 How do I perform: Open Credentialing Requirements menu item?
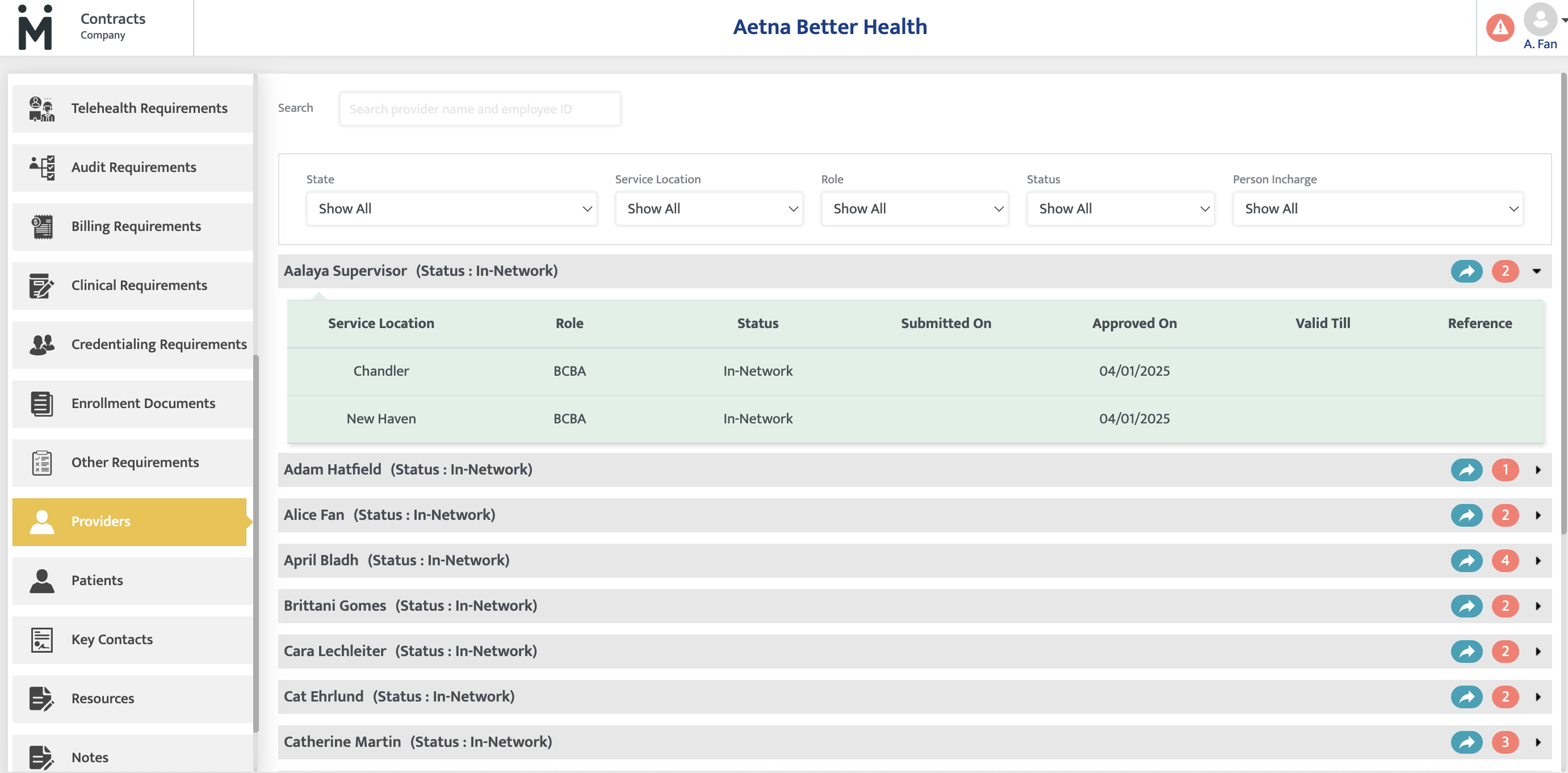(132, 345)
